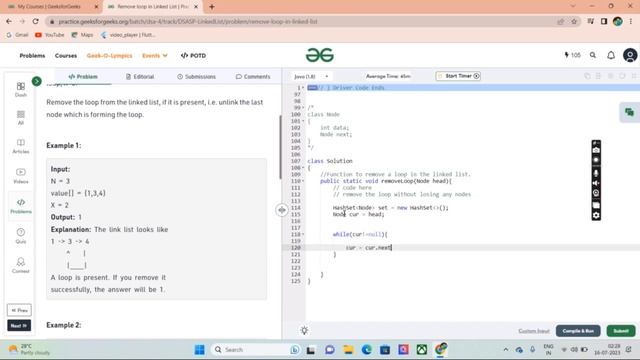Open Courses in the top menu
Image resolution: width=640 pixels, height=360 pixels.
[x=66, y=56]
